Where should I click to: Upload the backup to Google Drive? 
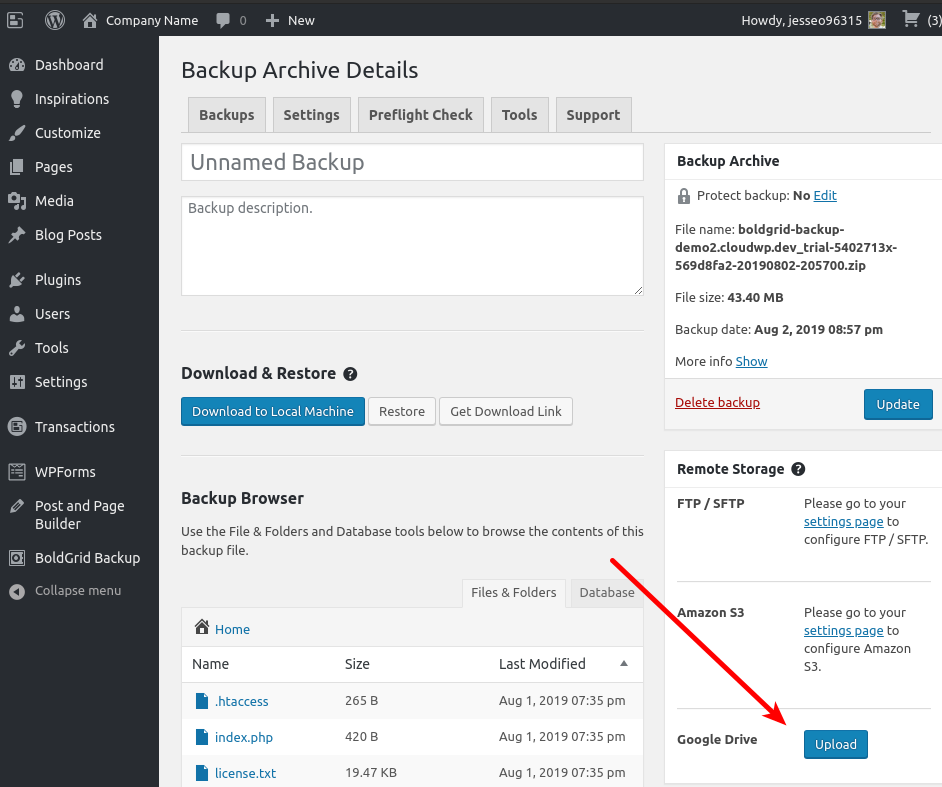(x=835, y=744)
